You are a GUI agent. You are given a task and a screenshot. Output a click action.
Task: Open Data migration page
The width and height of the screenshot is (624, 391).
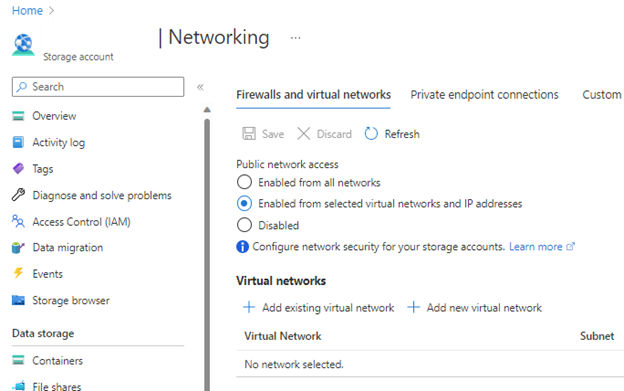[x=68, y=247]
